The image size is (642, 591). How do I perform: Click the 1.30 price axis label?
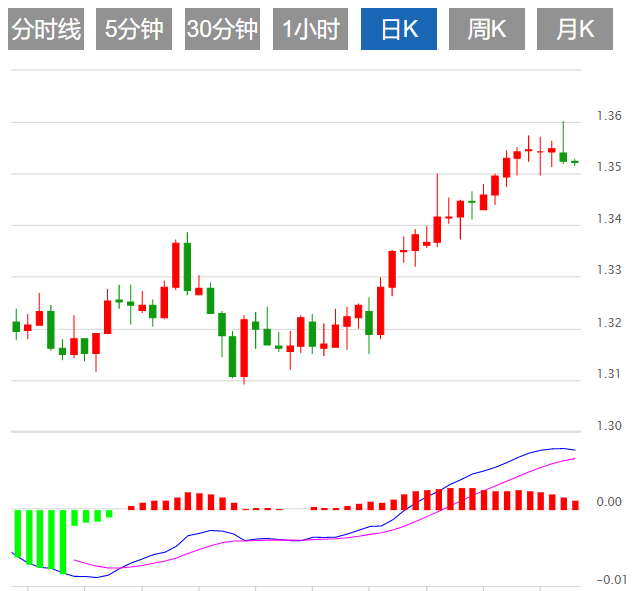tap(609, 426)
